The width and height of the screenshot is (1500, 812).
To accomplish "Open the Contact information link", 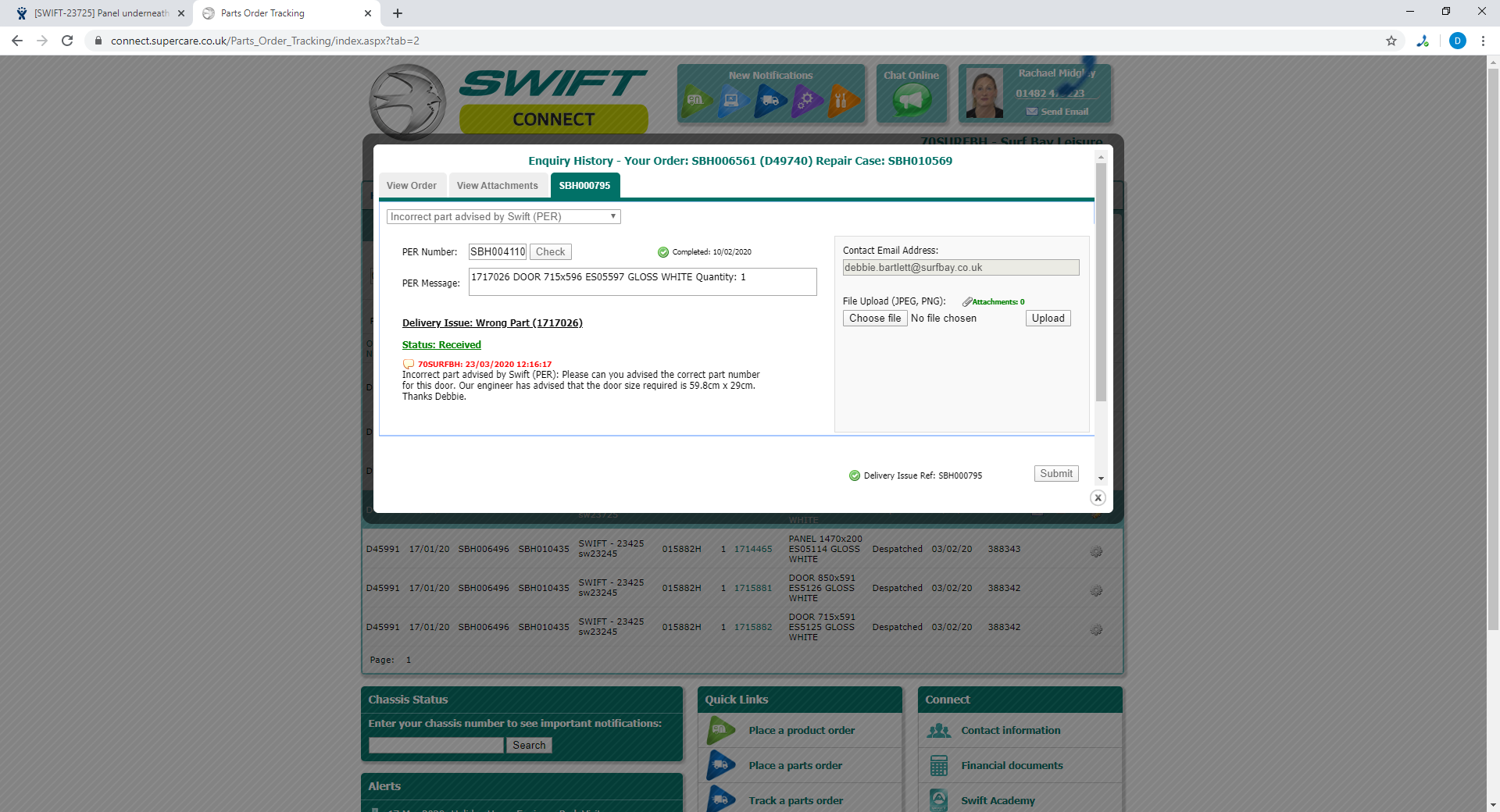I will tap(1011, 731).
